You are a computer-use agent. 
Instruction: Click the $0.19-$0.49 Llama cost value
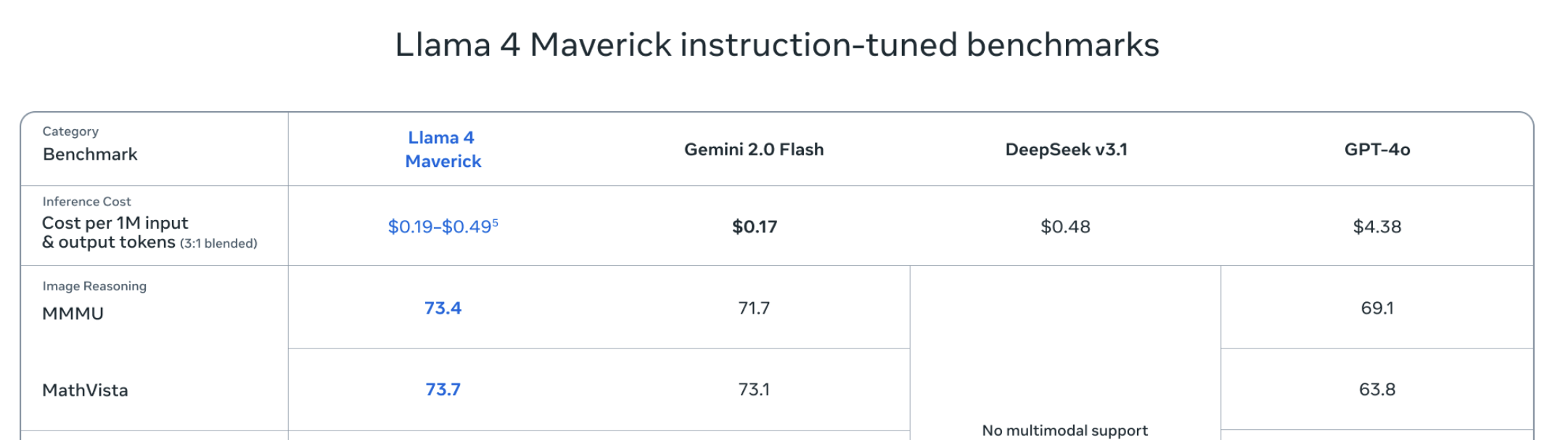pyautogui.click(x=439, y=227)
